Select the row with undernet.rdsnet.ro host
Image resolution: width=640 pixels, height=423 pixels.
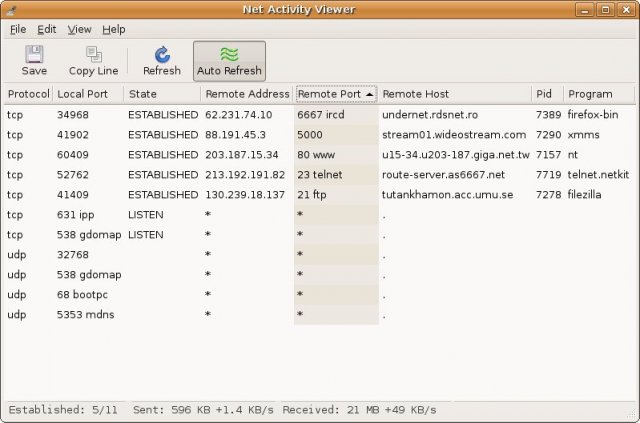[318, 115]
